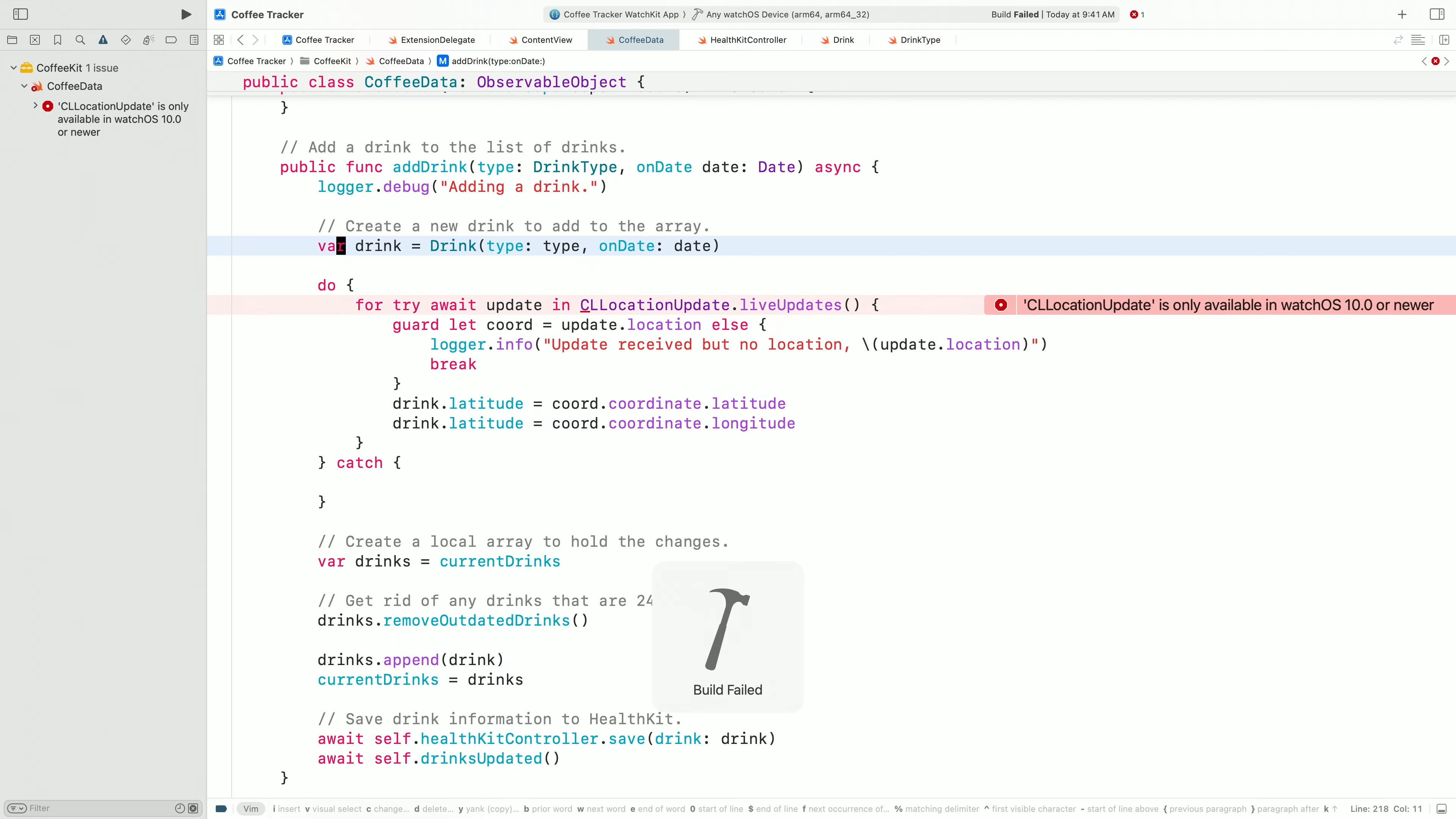The height and width of the screenshot is (819, 1456).
Task: Click the Run play button
Action: [x=186, y=15]
